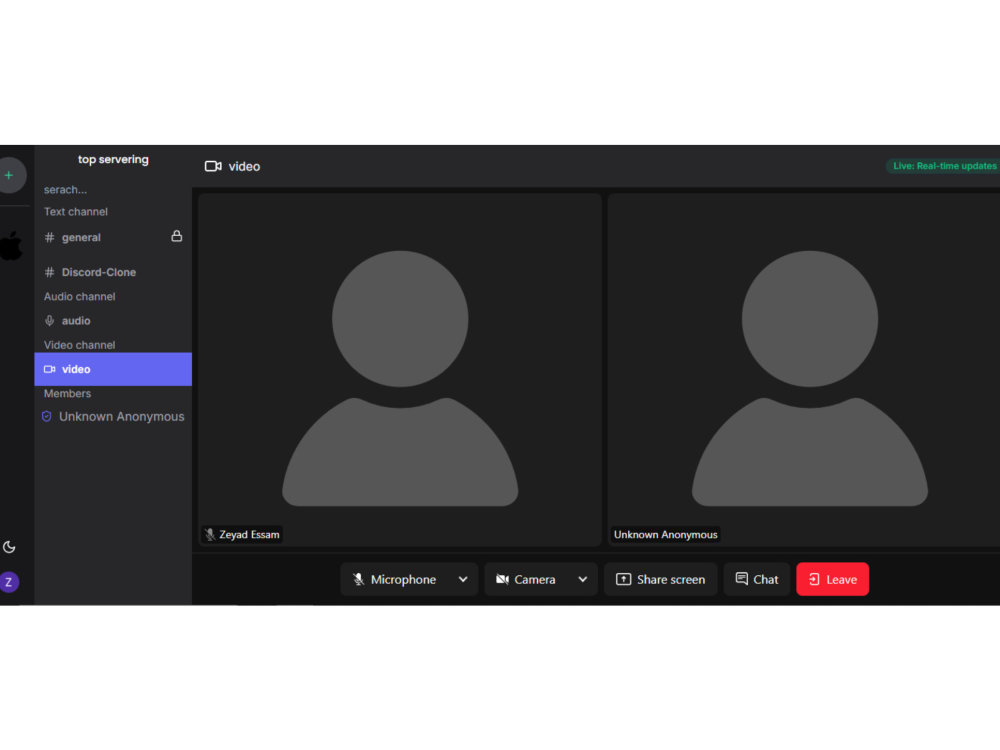
Task: Click the Members section header
Action: click(68, 393)
